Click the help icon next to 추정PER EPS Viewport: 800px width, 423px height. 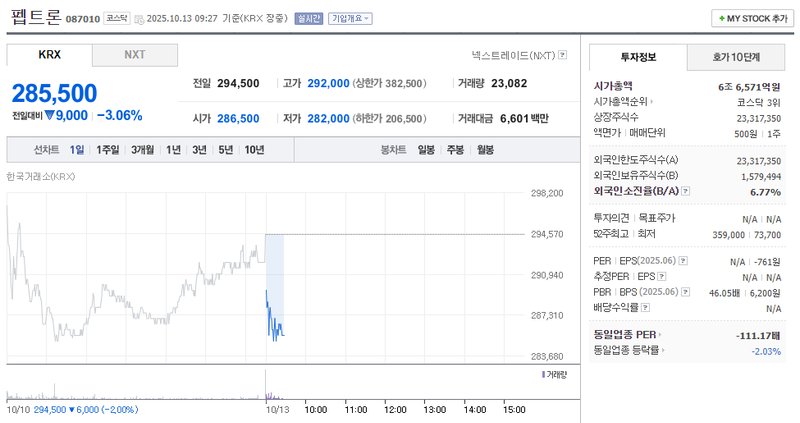click(x=661, y=276)
